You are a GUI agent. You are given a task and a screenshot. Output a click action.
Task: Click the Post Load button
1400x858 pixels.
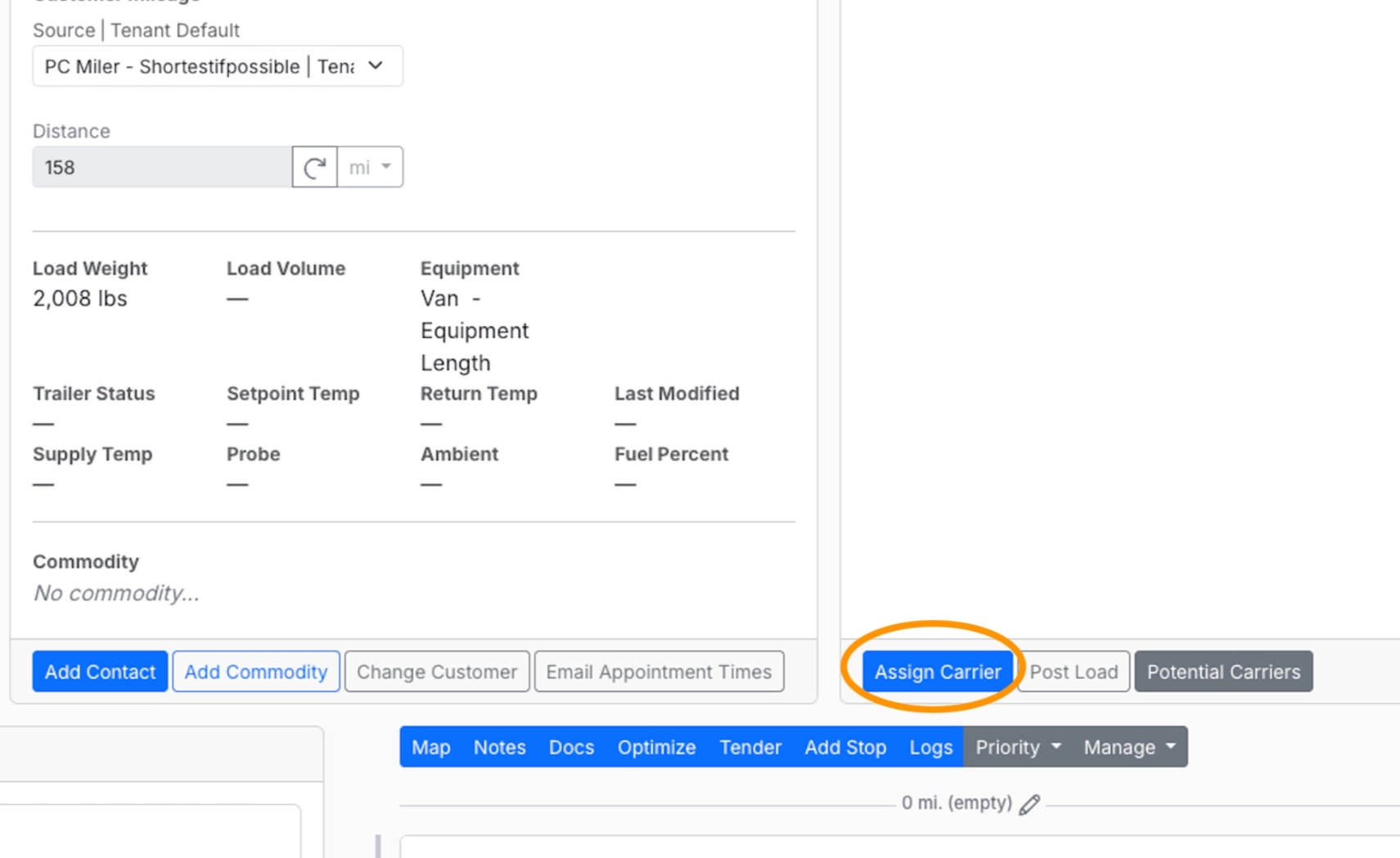[1074, 672]
